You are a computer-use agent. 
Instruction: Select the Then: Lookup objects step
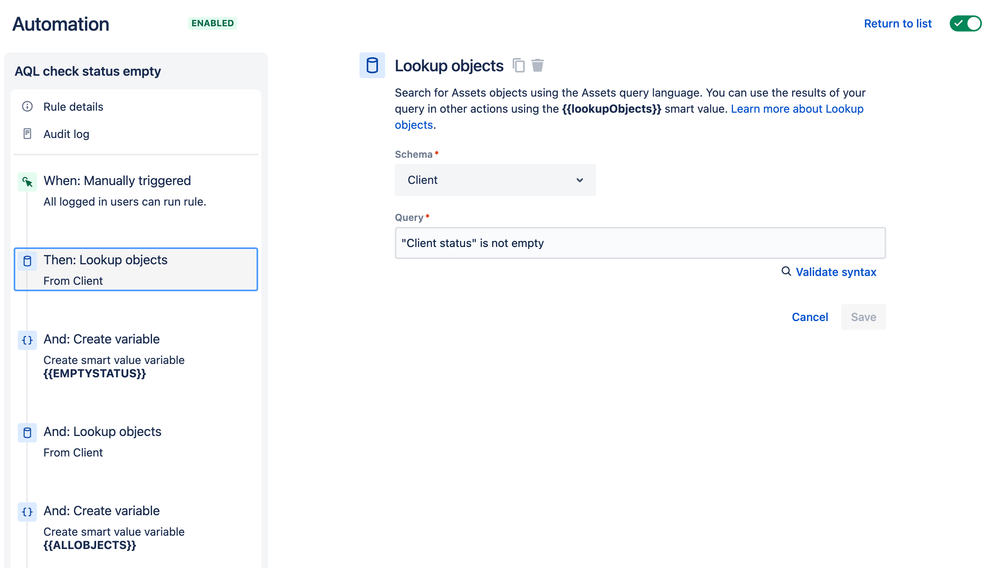click(x=136, y=269)
